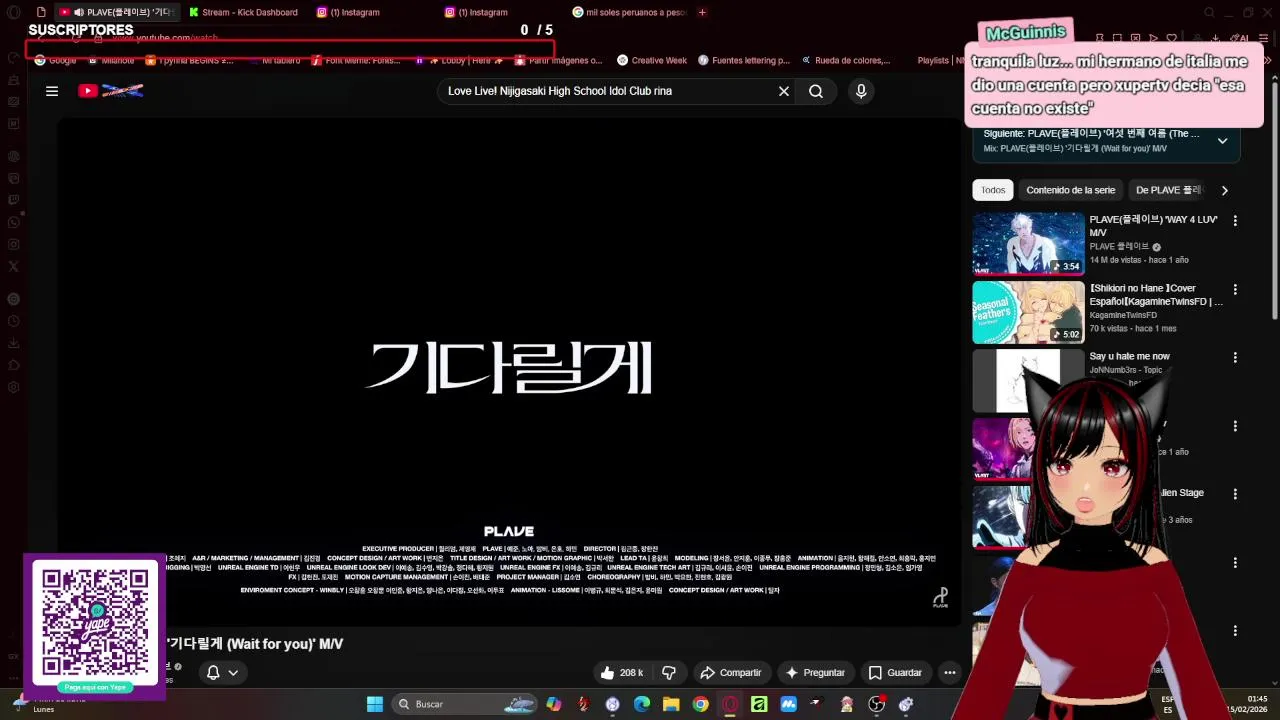The width and height of the screenshot is (1280, 720).
Task: Share the video with Compartir
Action: tap(731, 673)
